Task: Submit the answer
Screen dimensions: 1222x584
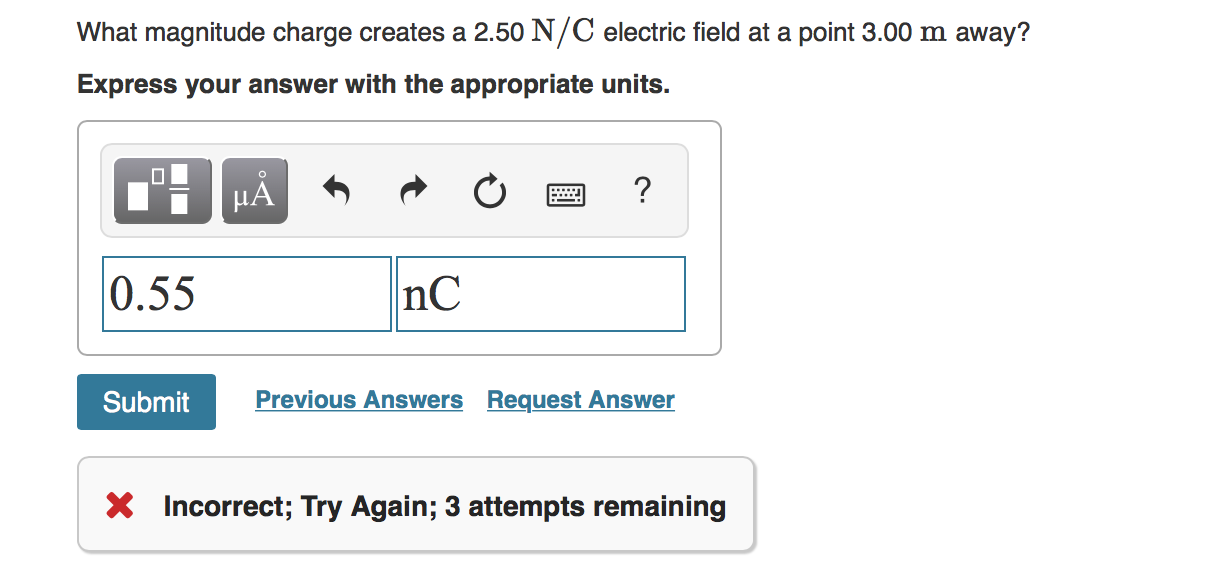Action: 146,401
